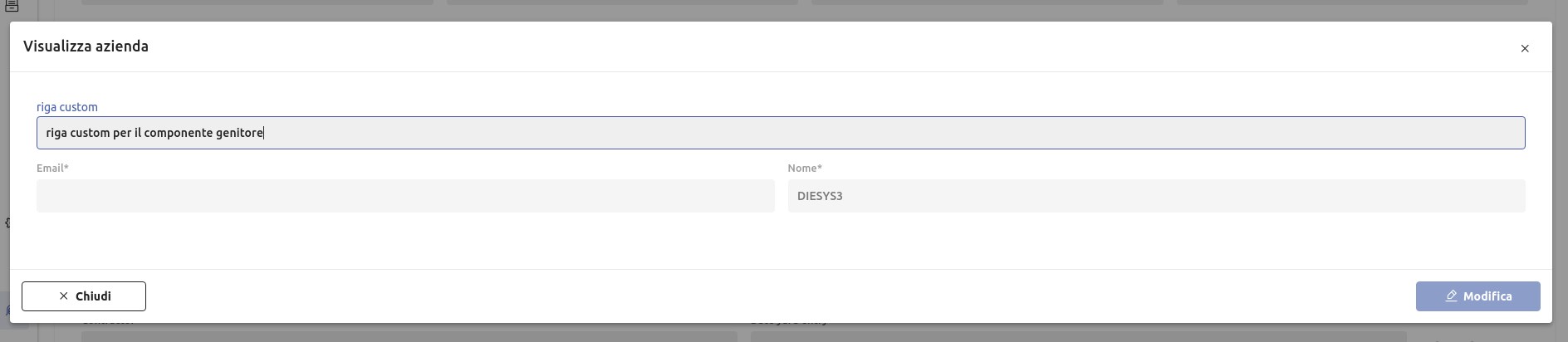Click the Chiudi button
The width and height of the screenshot is (1568, 342).
(84, 296)
